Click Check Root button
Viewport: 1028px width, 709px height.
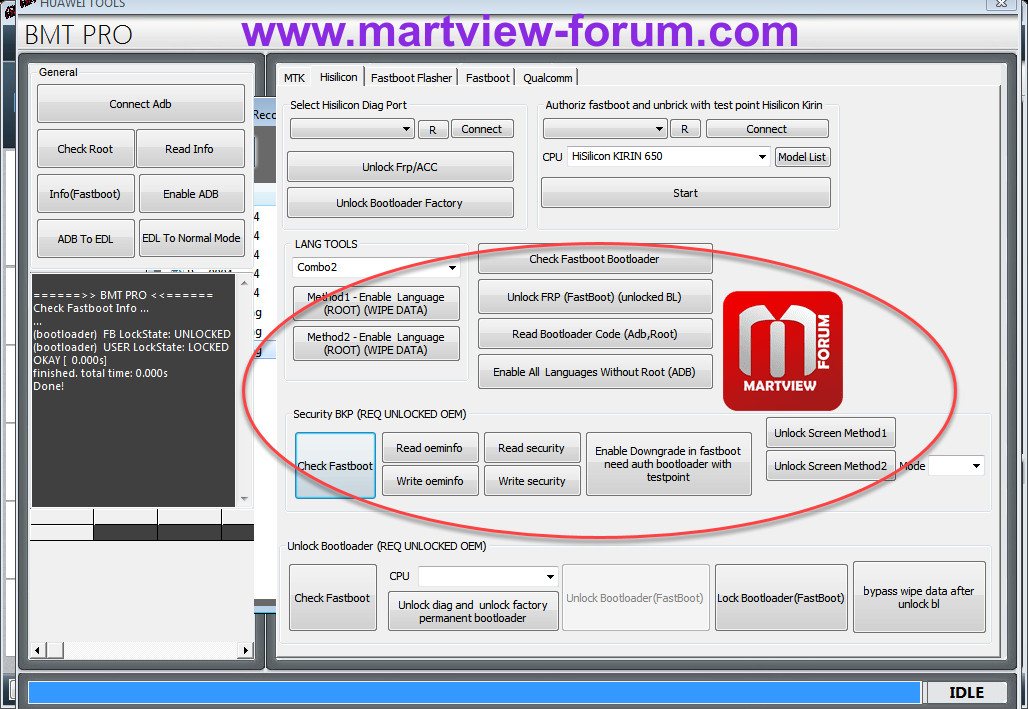(85, 149)
